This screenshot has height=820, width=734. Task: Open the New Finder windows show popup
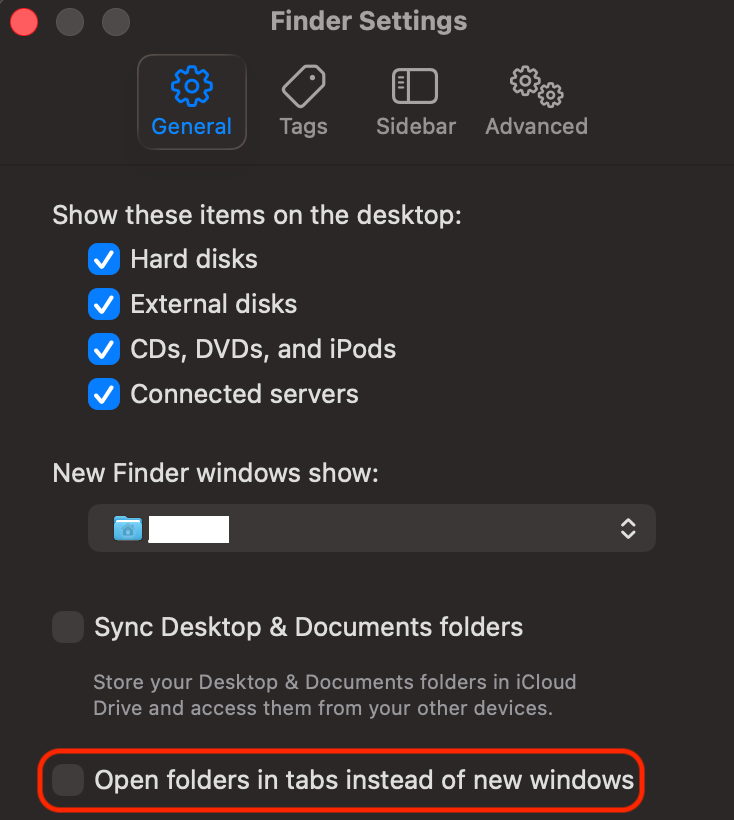[372, 528]
